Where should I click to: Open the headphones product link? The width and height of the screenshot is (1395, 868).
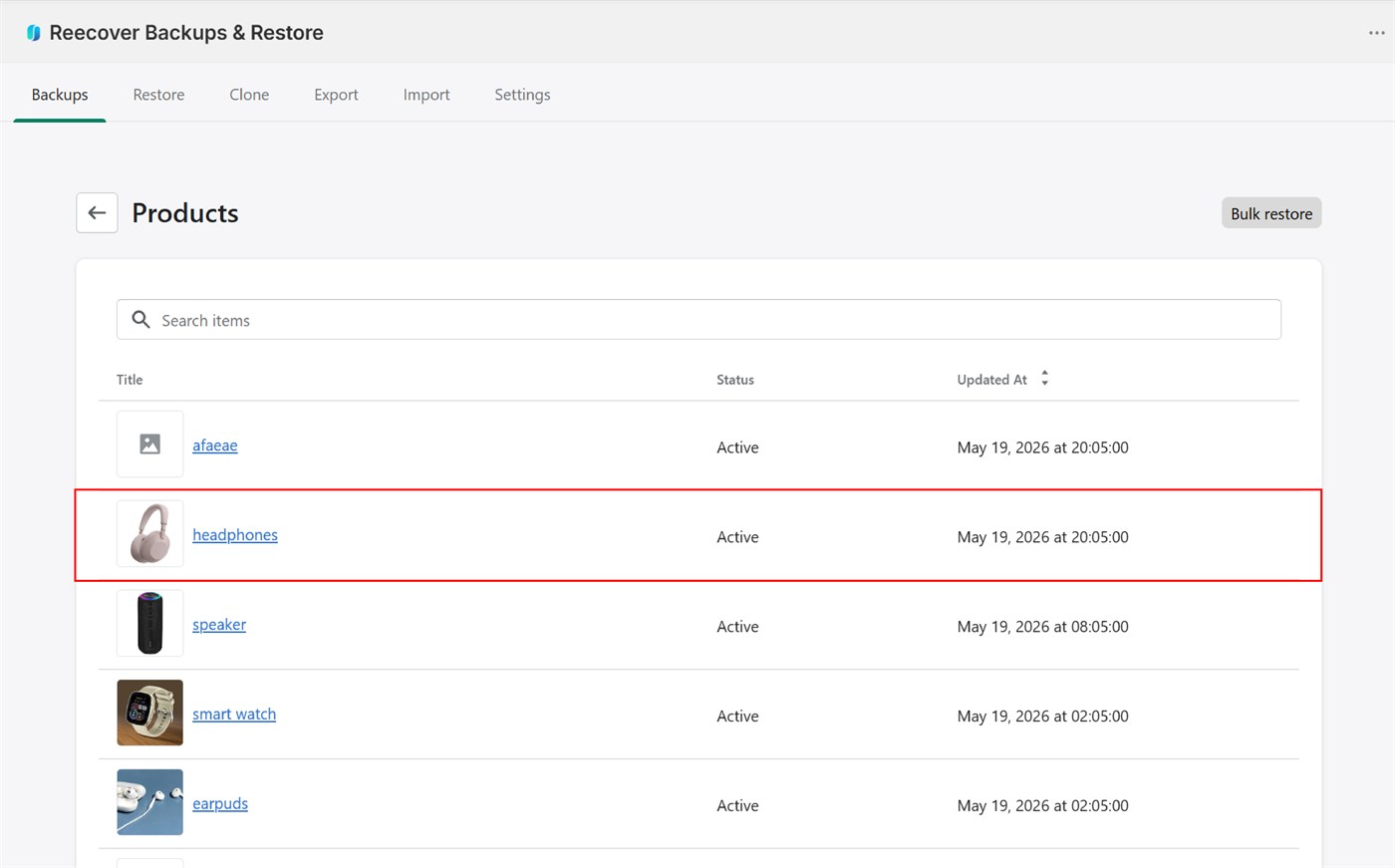click(235, 535)
